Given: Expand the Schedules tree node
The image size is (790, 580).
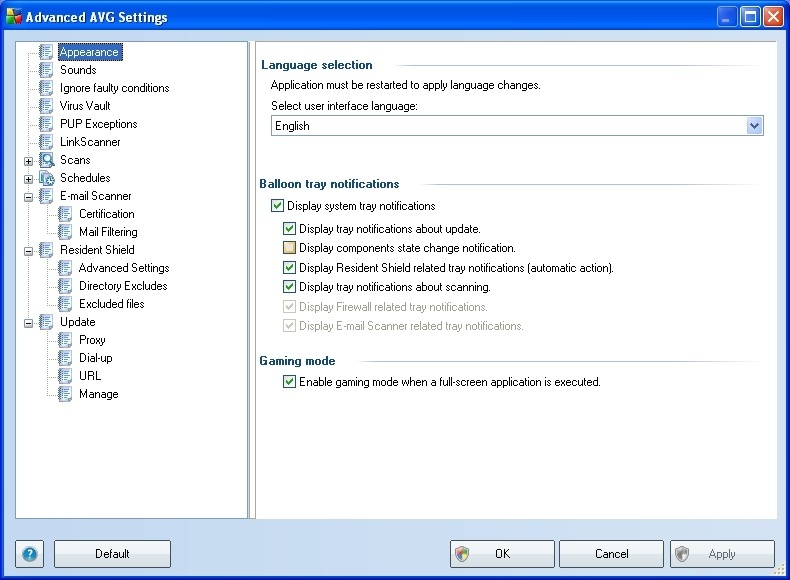Looking at the screenshot, I should [29, 179].
